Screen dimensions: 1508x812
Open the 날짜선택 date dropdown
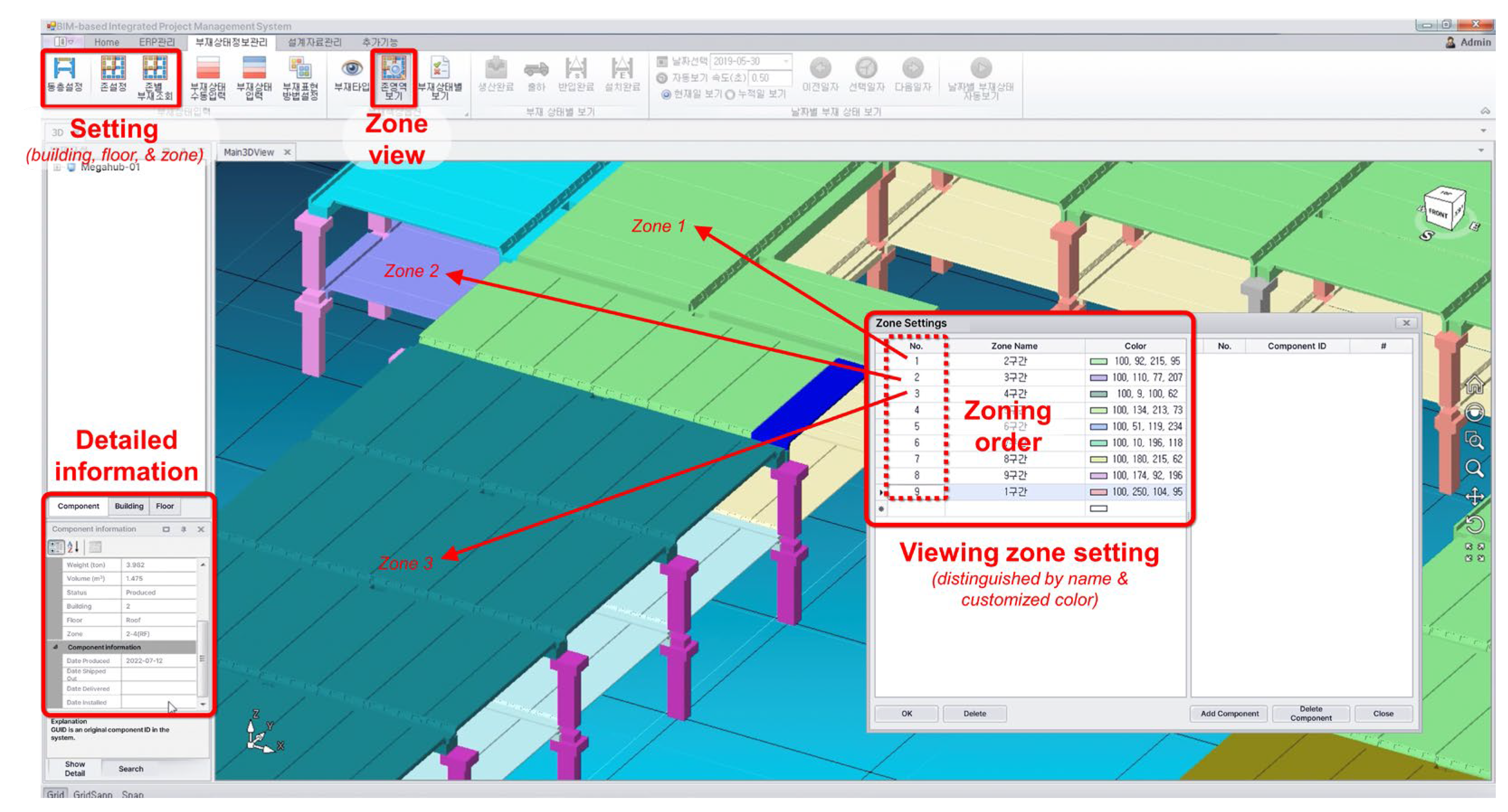(x=786, y=61)
